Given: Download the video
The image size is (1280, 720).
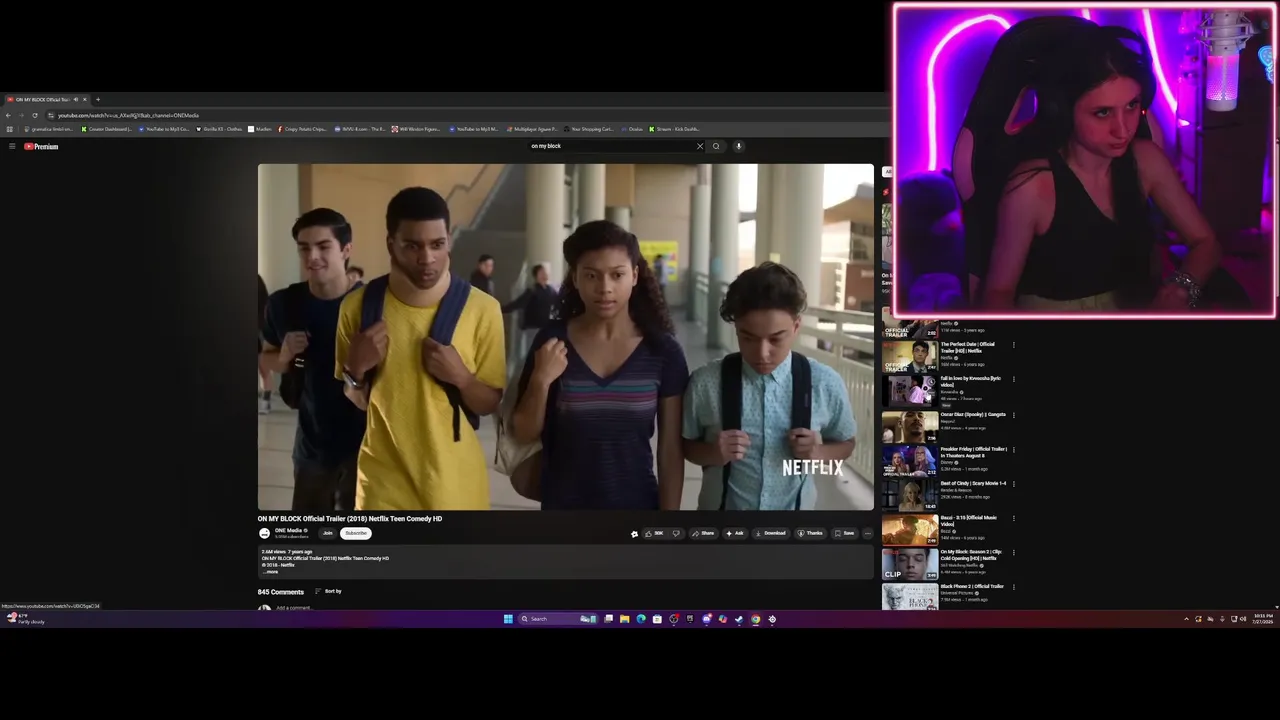Looking at the screenshot, I should (x=770, y=533).
